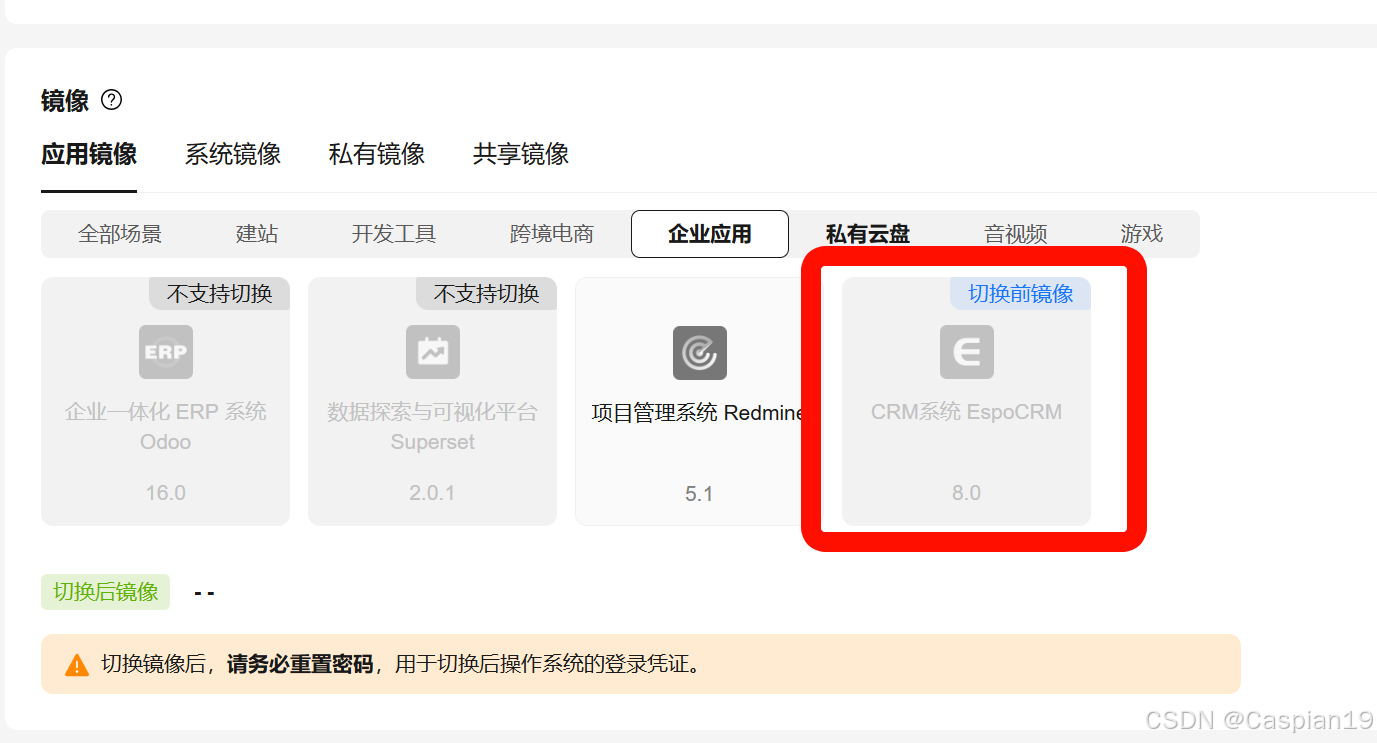Click the 切换前镜像 badge on EspoCRM
1377x743 pixels.
pos(1020,293)
